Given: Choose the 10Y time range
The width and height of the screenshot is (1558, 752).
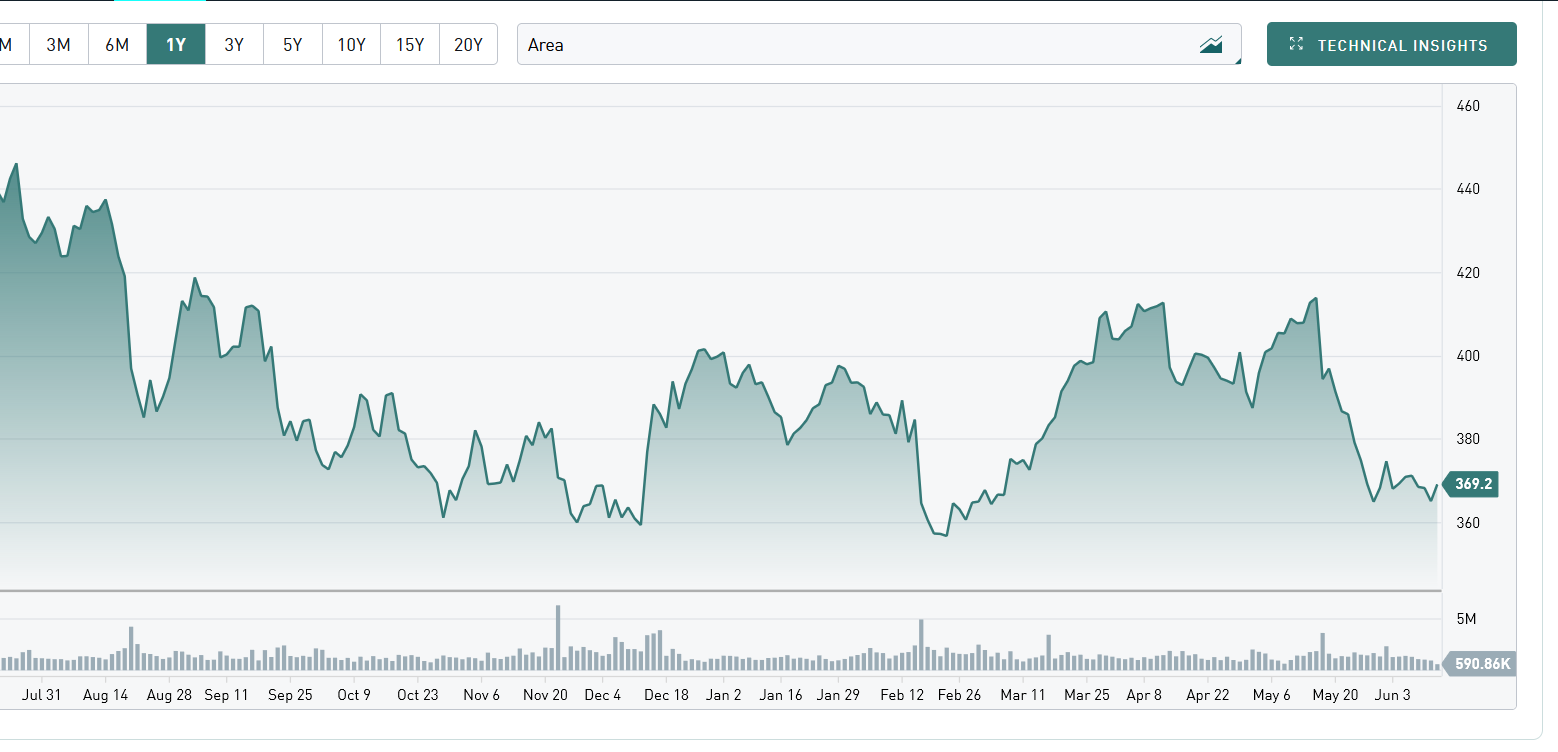Looking at the screenshot, I should [351, 45].
